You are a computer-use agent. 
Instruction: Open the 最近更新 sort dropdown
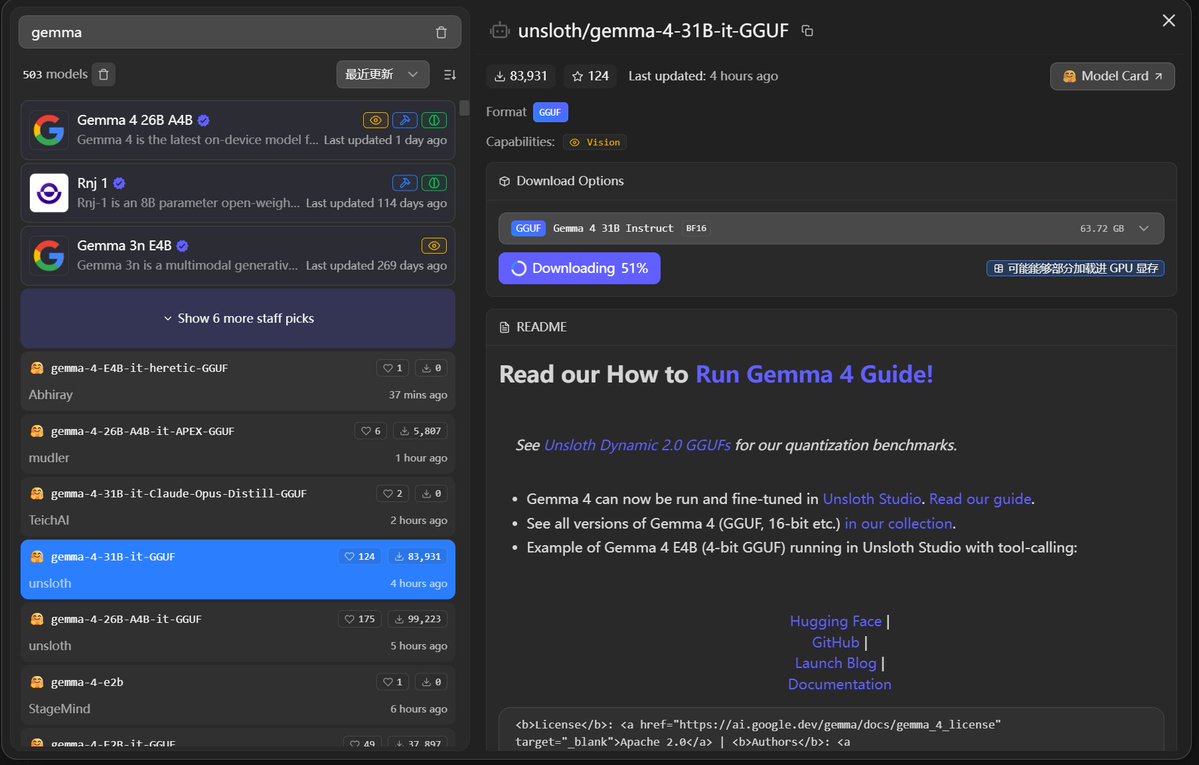click(x=382, y=74)
